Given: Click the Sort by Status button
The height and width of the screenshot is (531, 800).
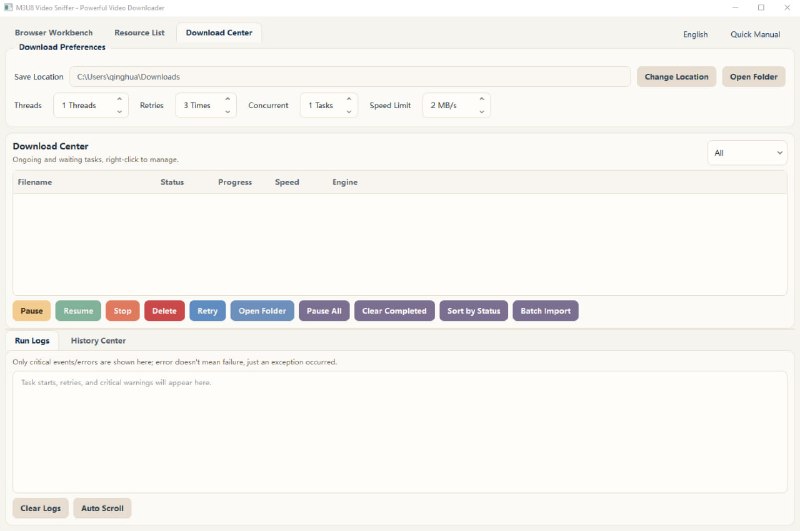Looking at the screenshot, I should pos(473,311).
